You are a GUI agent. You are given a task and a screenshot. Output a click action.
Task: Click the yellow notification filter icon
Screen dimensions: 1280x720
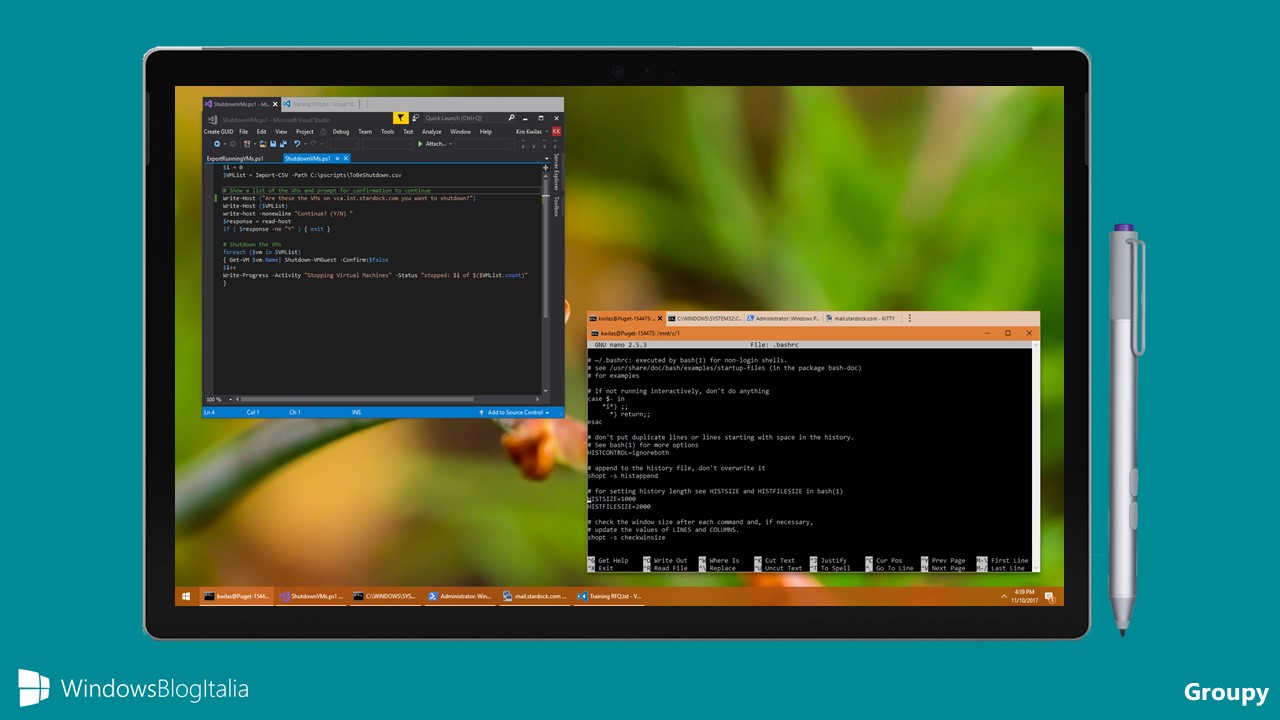pos(400,118)
